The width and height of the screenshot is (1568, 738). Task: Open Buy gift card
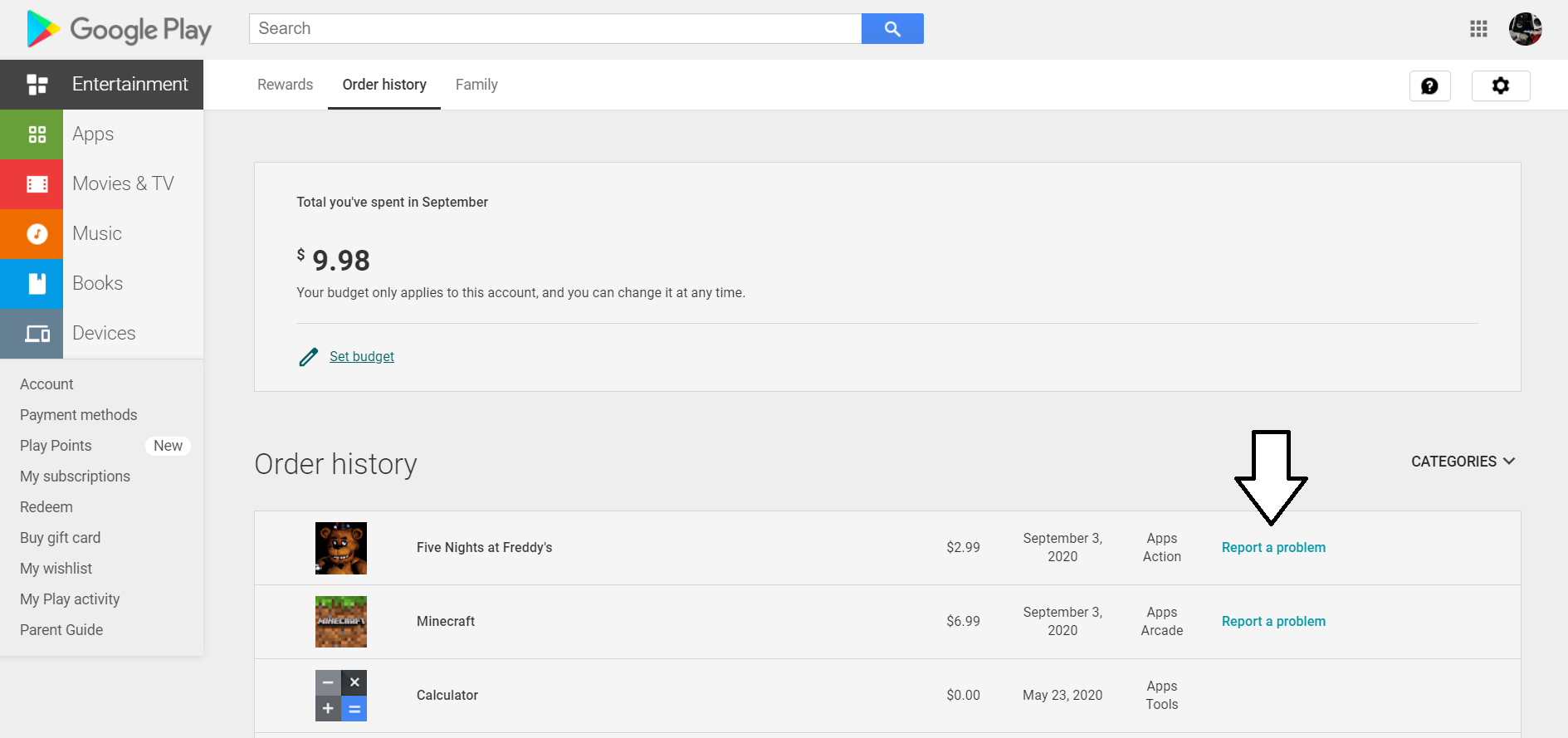tap(60, 538)
